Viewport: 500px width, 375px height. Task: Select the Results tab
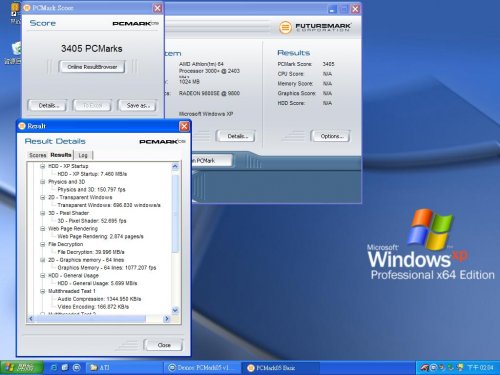tap(61, 155)
